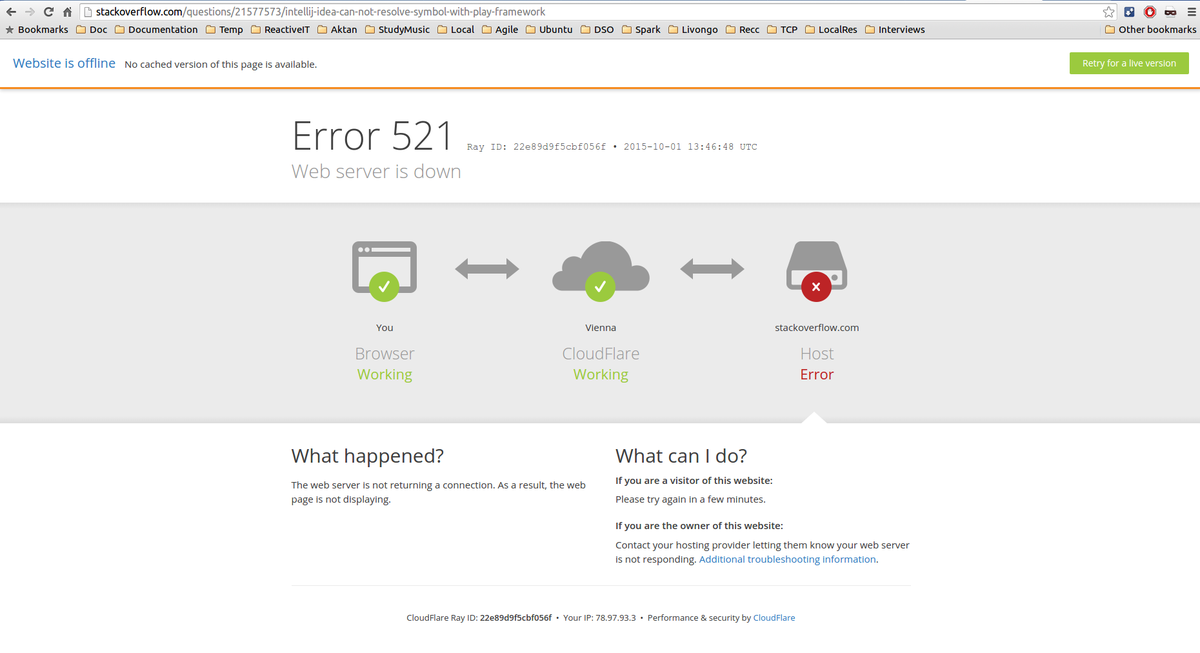The width and height of the screenshot is (1200, 653).
Task: Click 'Your IP: 78.97.93.3' in footer
Action: [599, 618]
